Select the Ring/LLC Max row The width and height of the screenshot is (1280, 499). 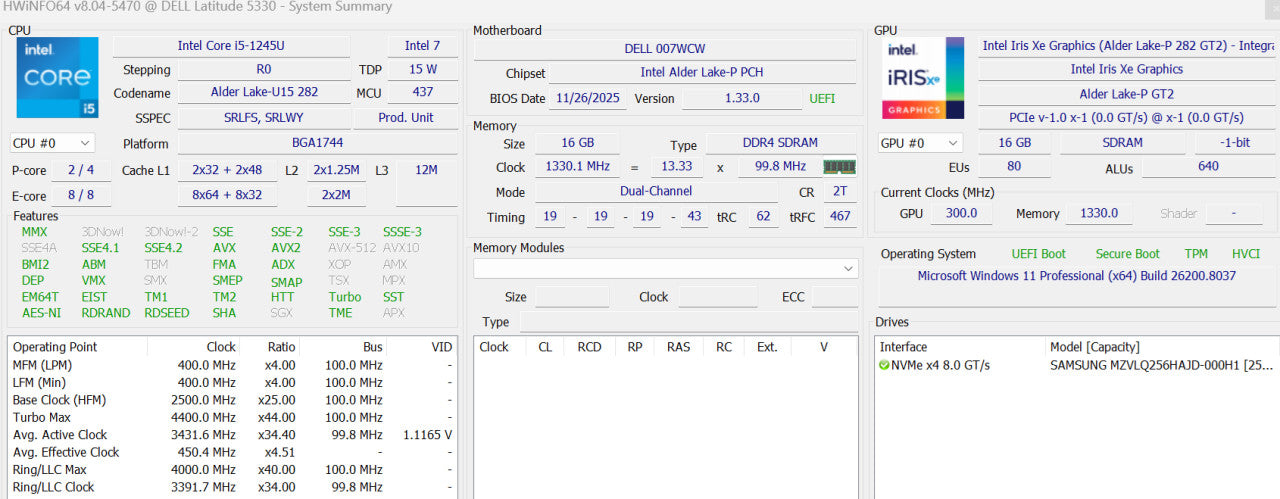(232, 470)
